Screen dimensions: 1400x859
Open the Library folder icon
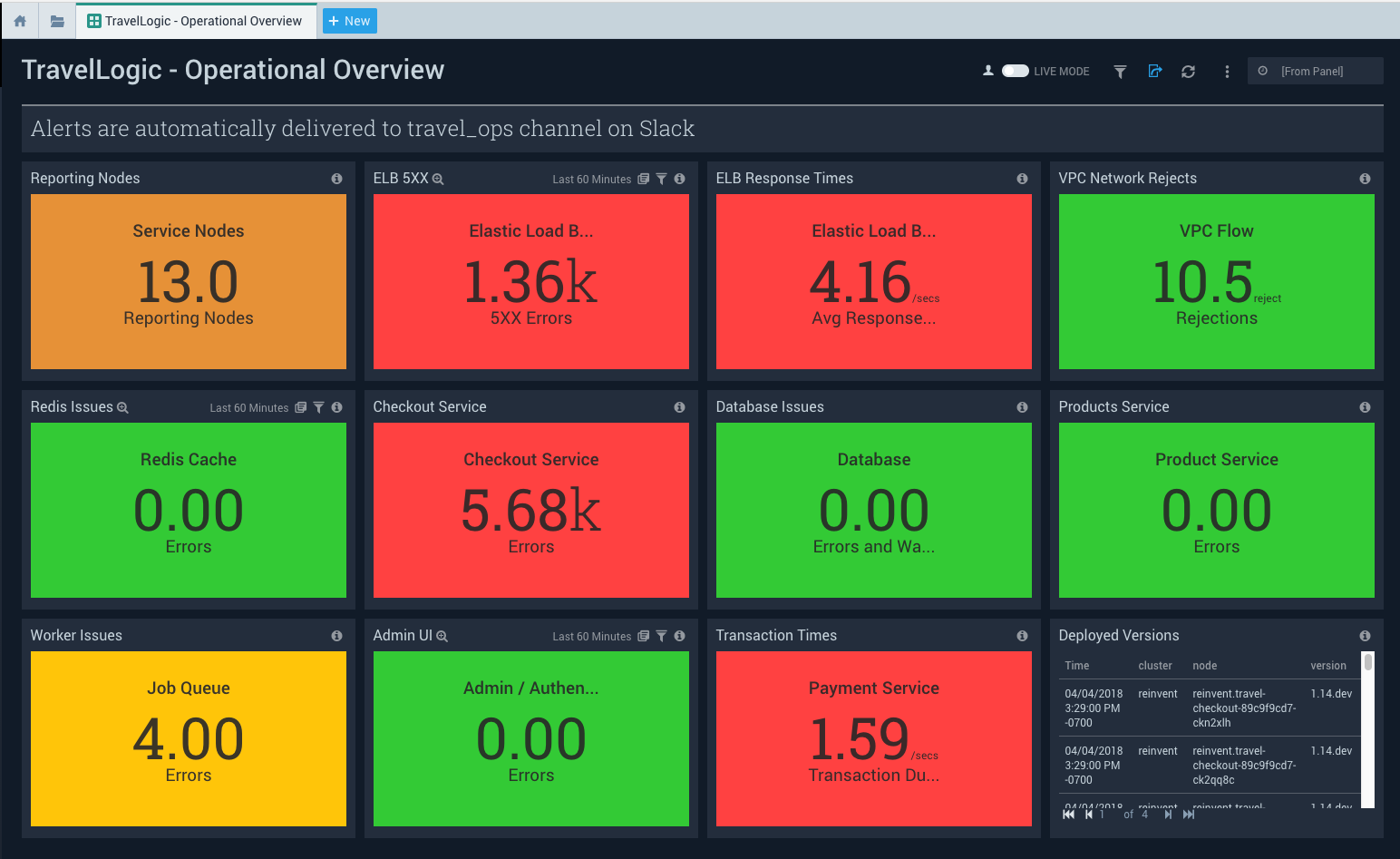click(57, 21)
